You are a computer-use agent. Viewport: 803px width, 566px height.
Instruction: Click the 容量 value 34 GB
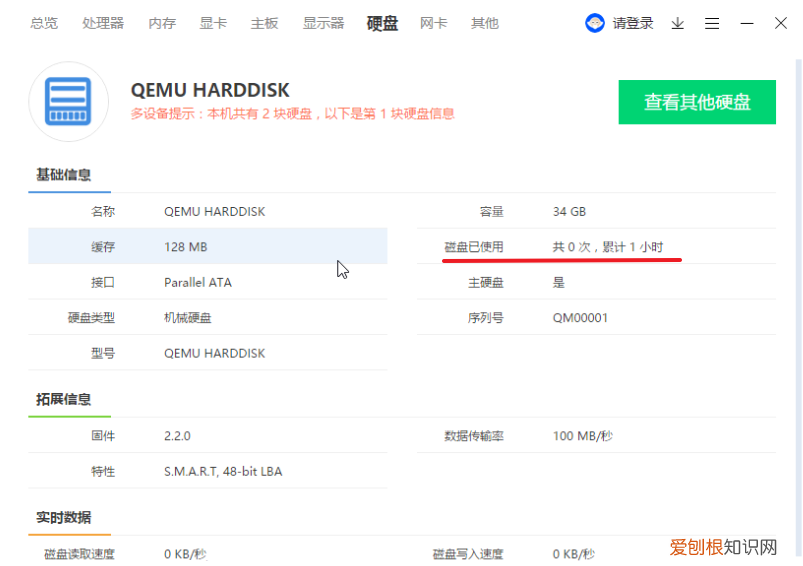click(569, 212)
